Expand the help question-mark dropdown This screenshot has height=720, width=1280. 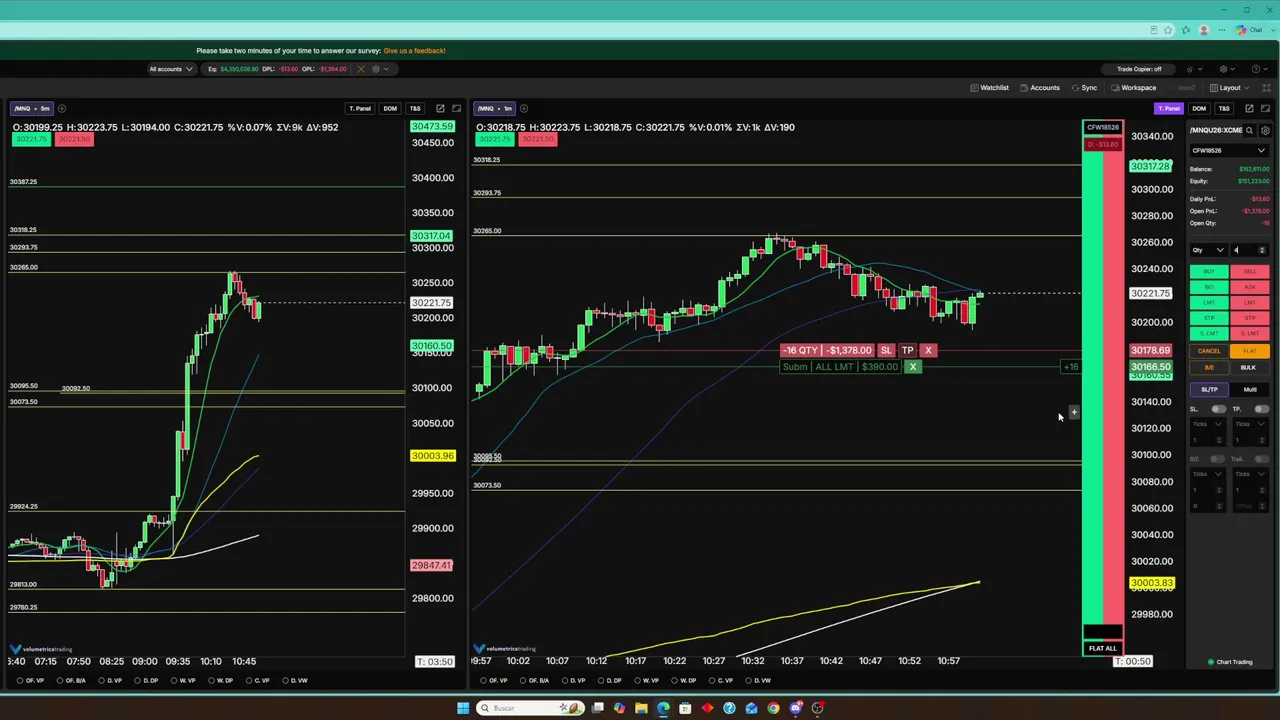point(1259,69)
